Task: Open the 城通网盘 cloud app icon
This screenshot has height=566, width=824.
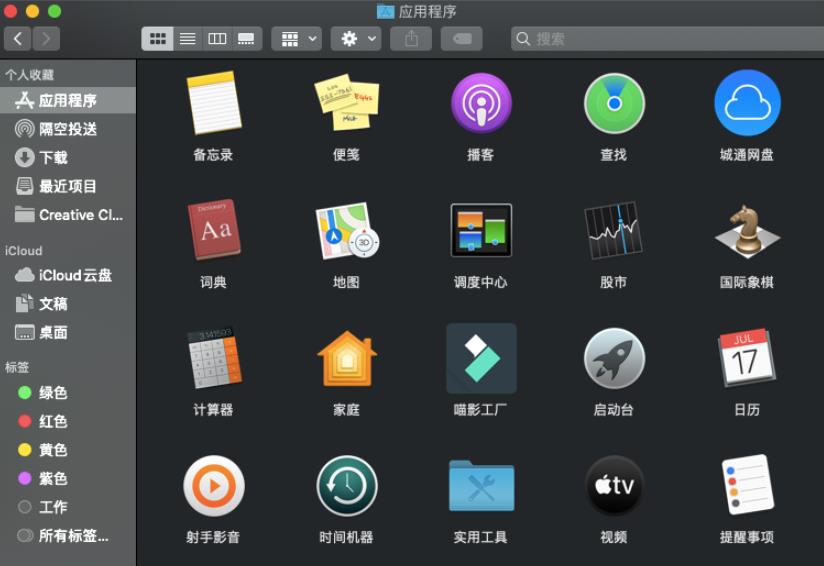Action: coord(747,102)
